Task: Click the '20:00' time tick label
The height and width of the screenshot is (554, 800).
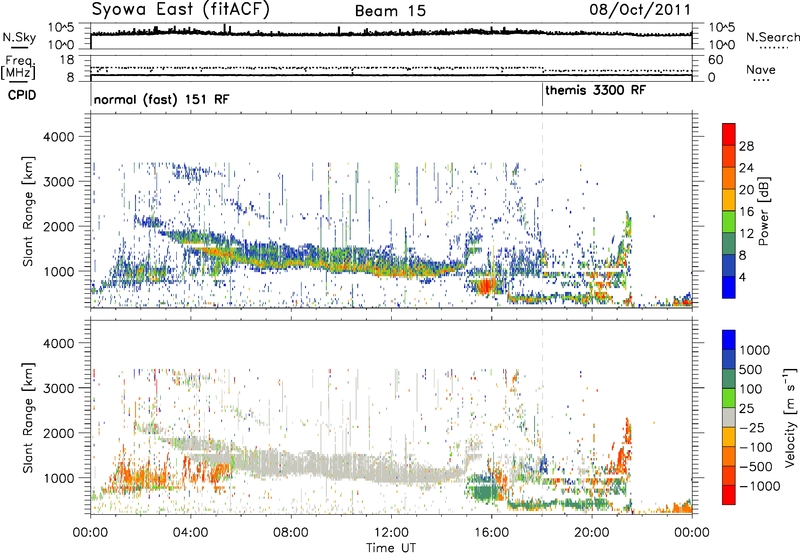Action: tap(591, 533)
